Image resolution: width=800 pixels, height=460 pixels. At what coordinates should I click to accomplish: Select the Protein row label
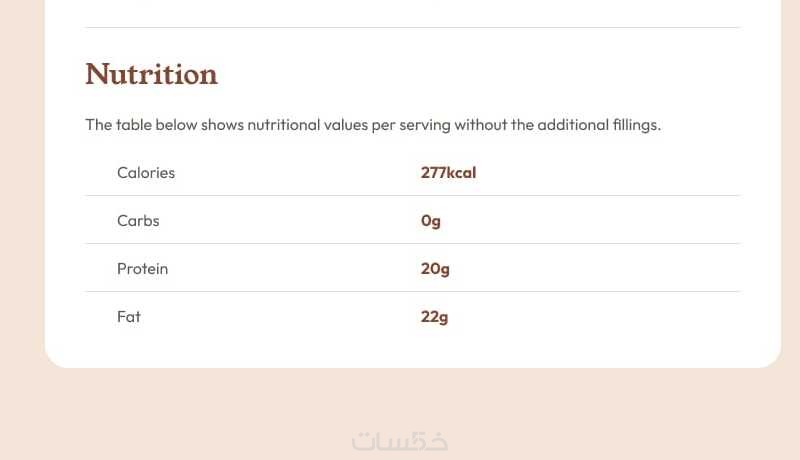point(142,269)
